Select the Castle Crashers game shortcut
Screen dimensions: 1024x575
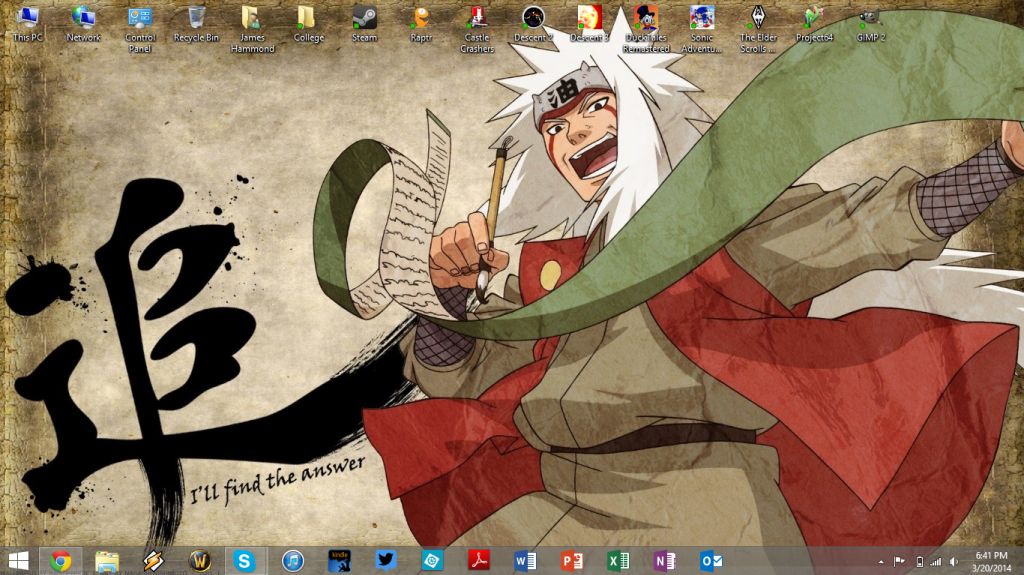click(477, 30)
